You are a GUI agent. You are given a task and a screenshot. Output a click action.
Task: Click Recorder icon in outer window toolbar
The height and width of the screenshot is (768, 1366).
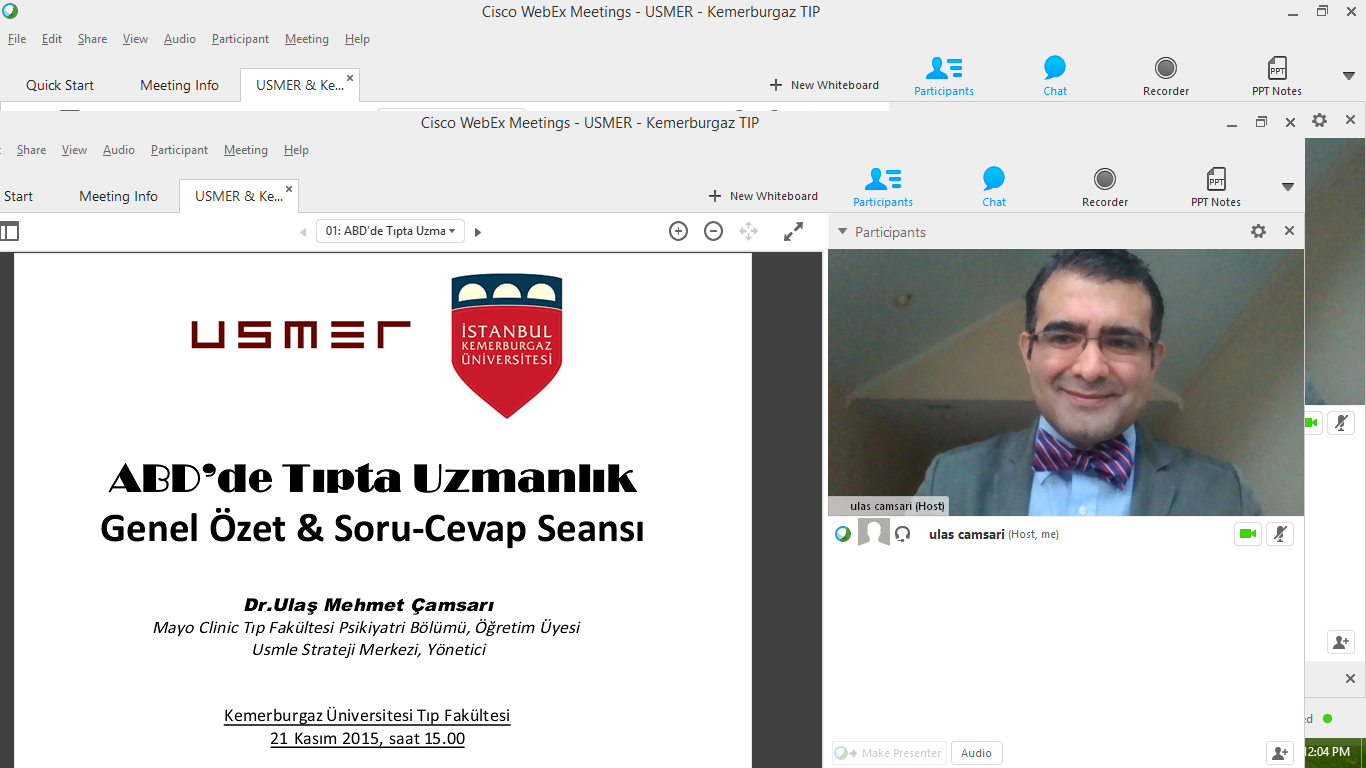pyautogui.click(x=1166, y=76)
